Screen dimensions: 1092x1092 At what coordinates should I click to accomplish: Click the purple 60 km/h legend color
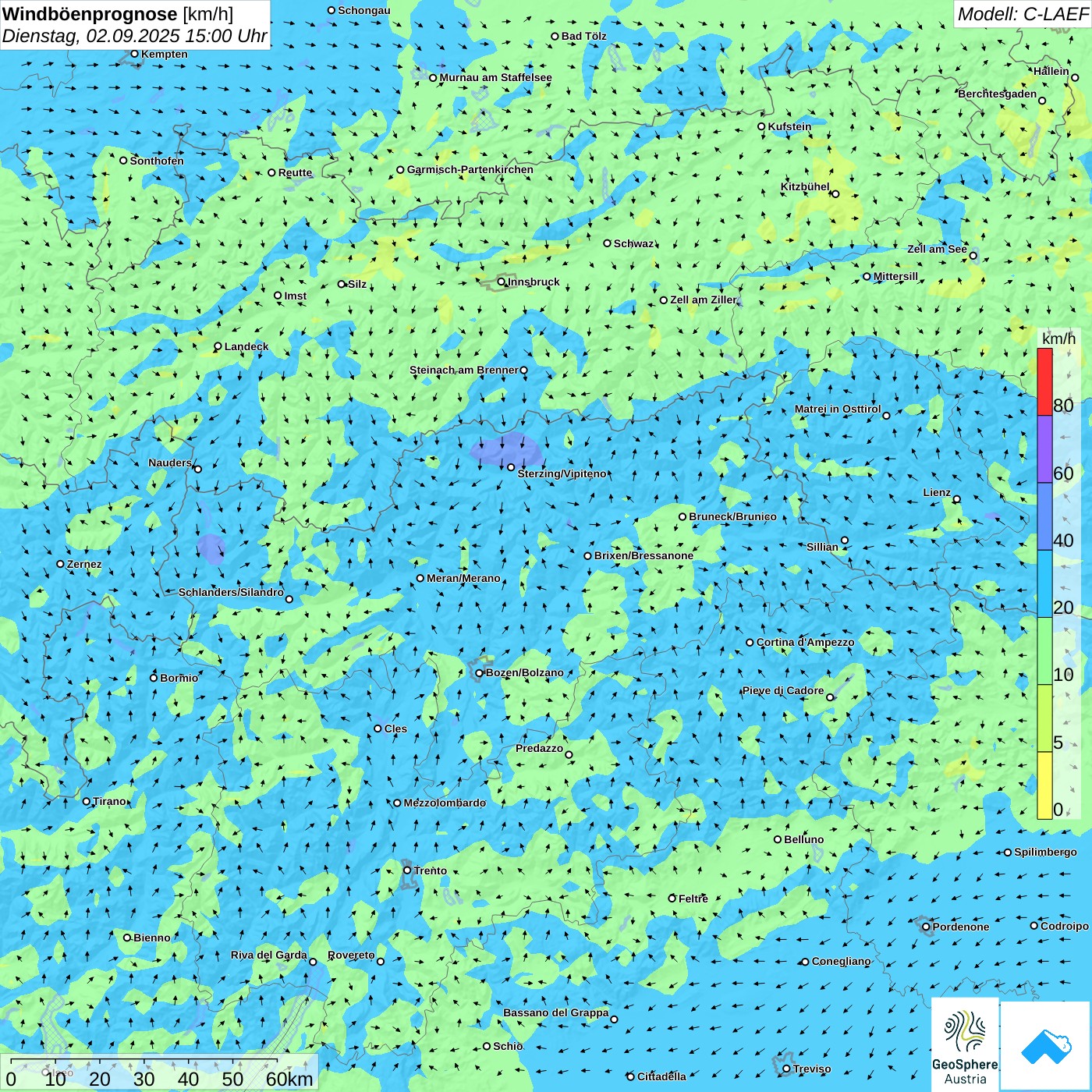pos(1044,449)
